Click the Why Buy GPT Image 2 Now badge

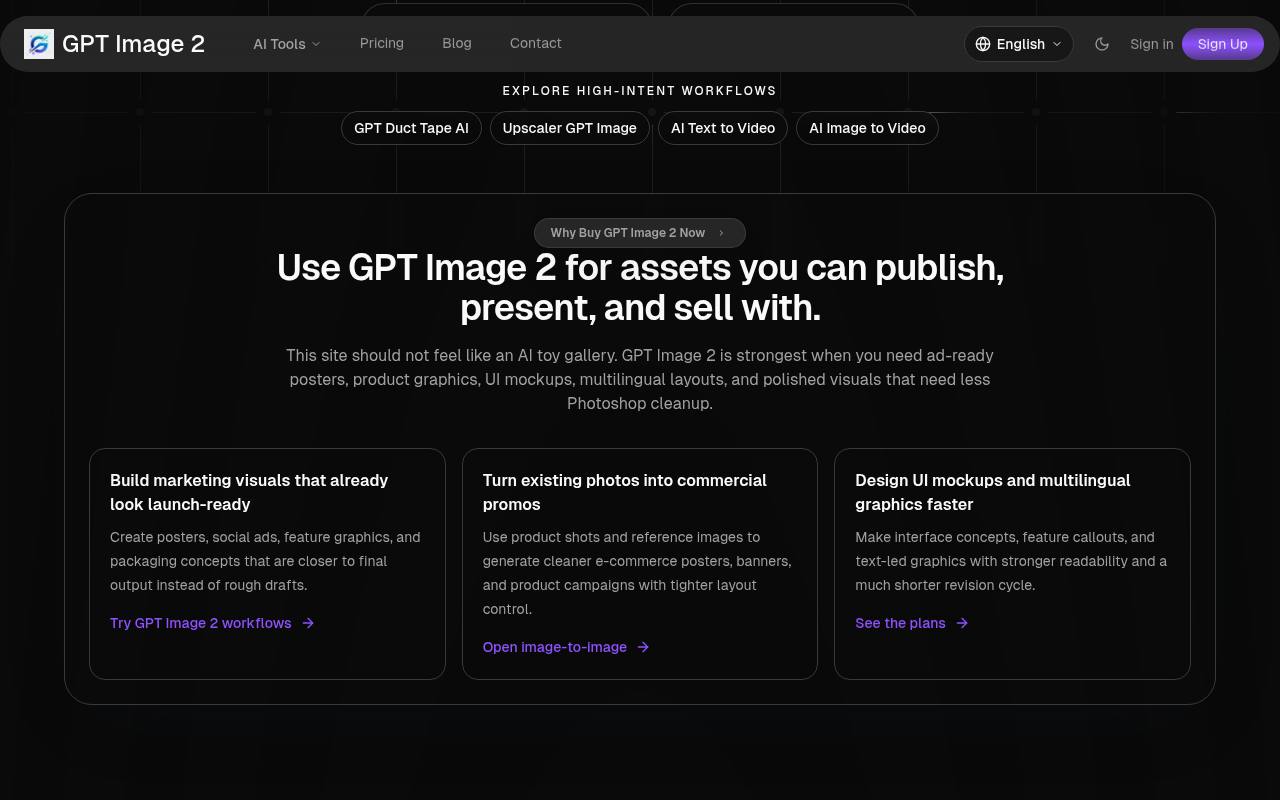click(640, 233)
